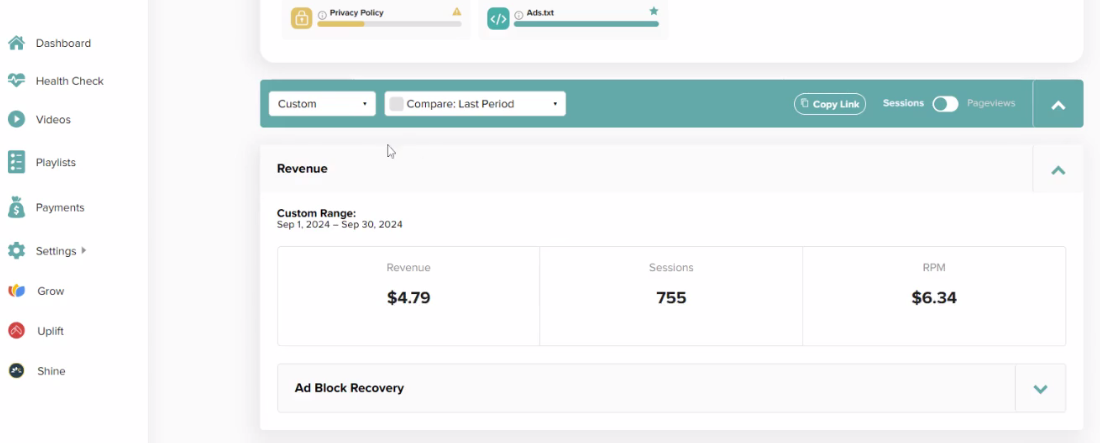The image size is (1100, 443).
Task: Click the Custom Range label
Action: pos(316,213)
